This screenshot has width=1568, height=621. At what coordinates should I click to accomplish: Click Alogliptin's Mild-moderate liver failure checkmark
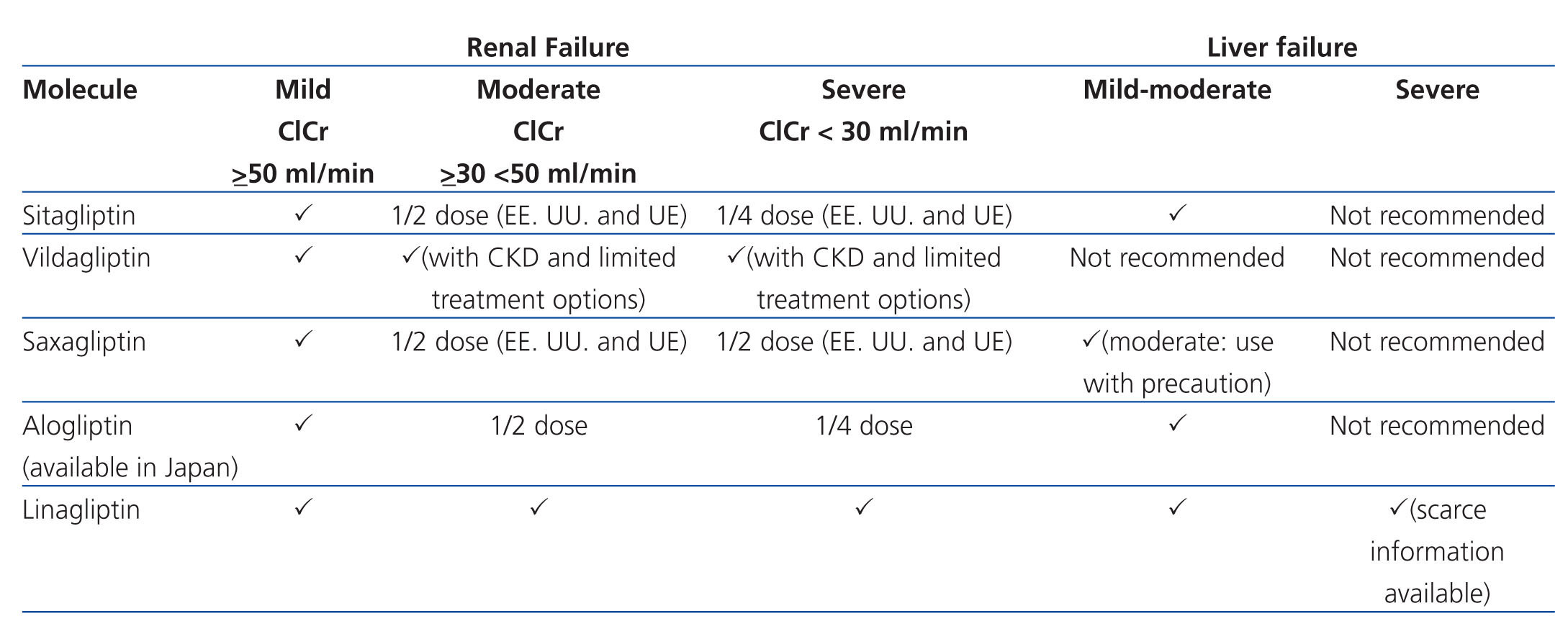[x=1177, y=424]
